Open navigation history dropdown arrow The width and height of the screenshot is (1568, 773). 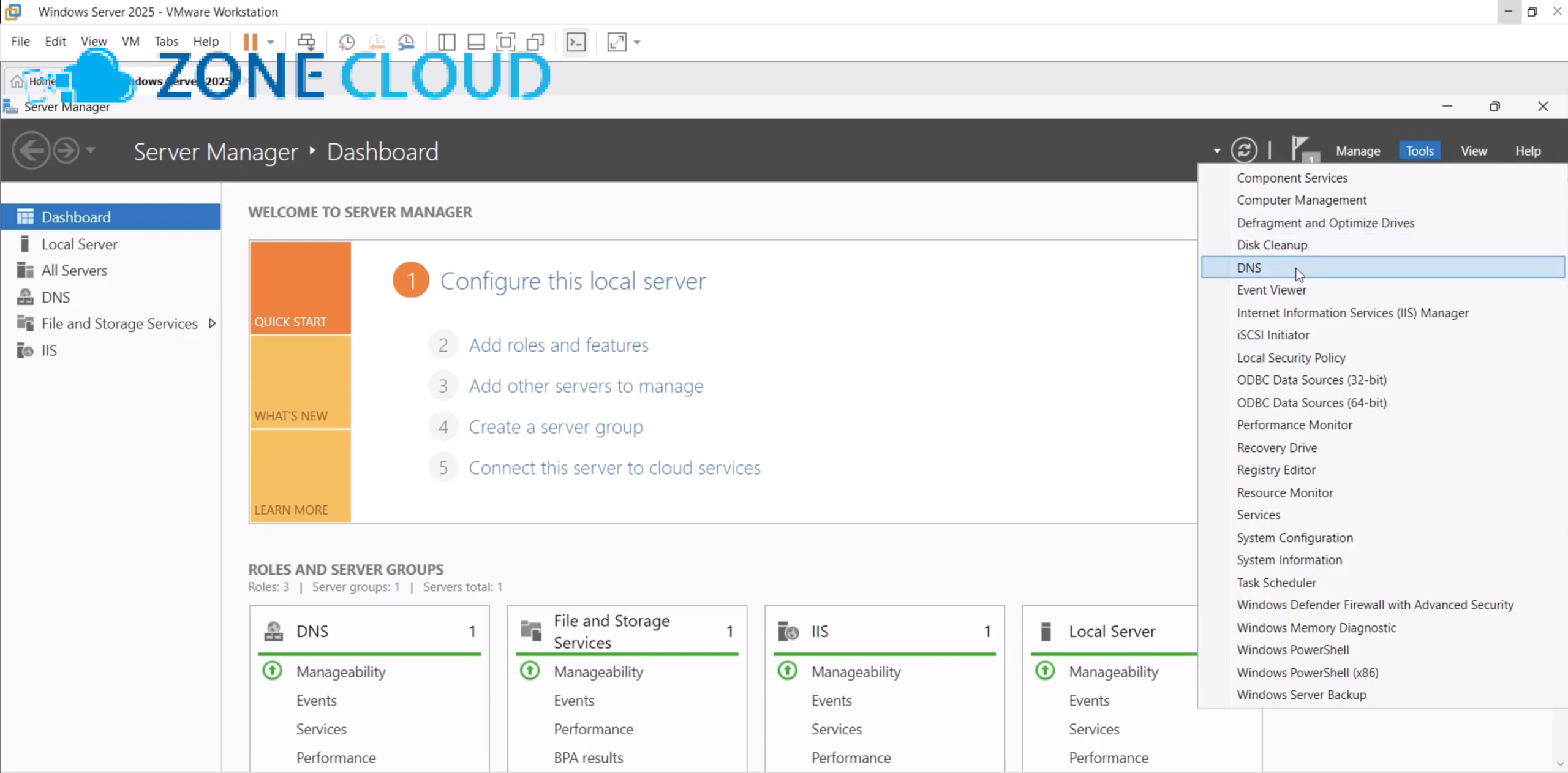coord(91,149)
